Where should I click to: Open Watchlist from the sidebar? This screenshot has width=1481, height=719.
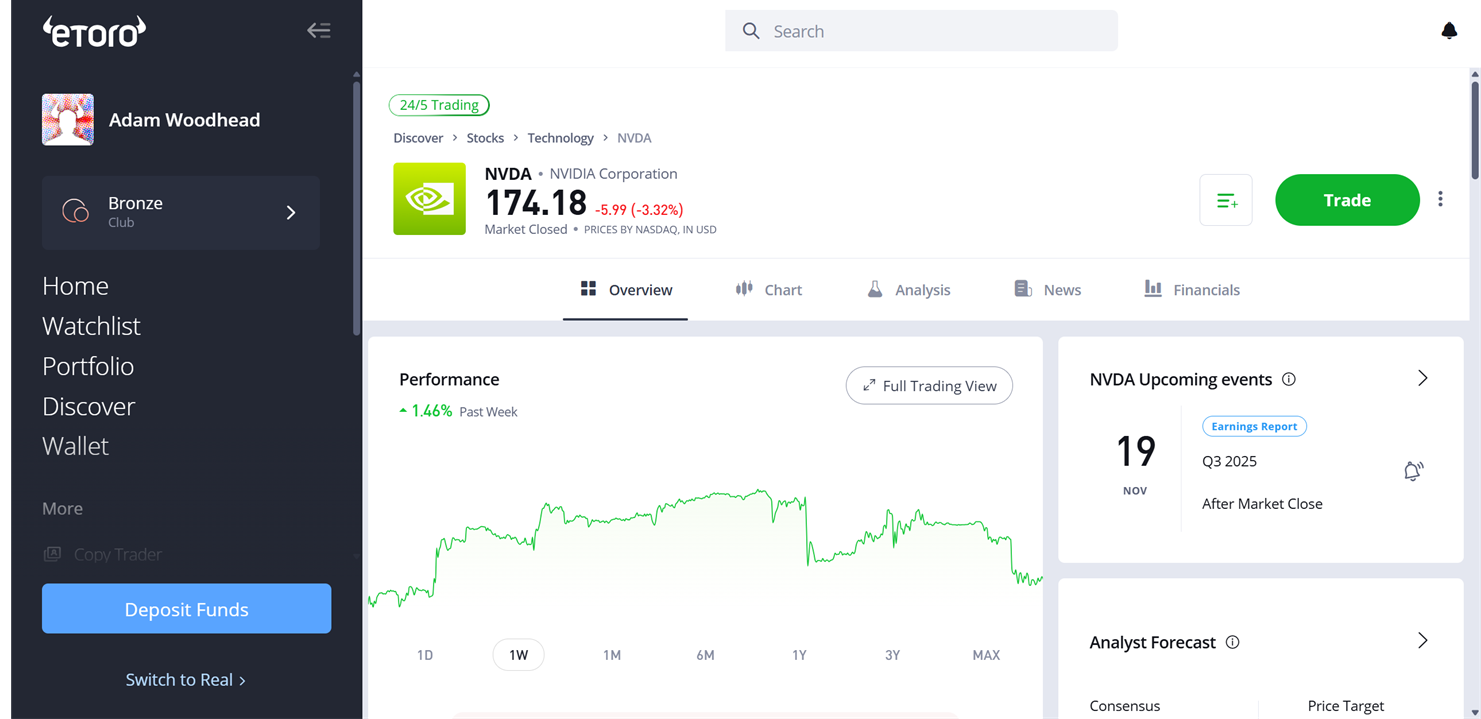click(x=91, y=326)
